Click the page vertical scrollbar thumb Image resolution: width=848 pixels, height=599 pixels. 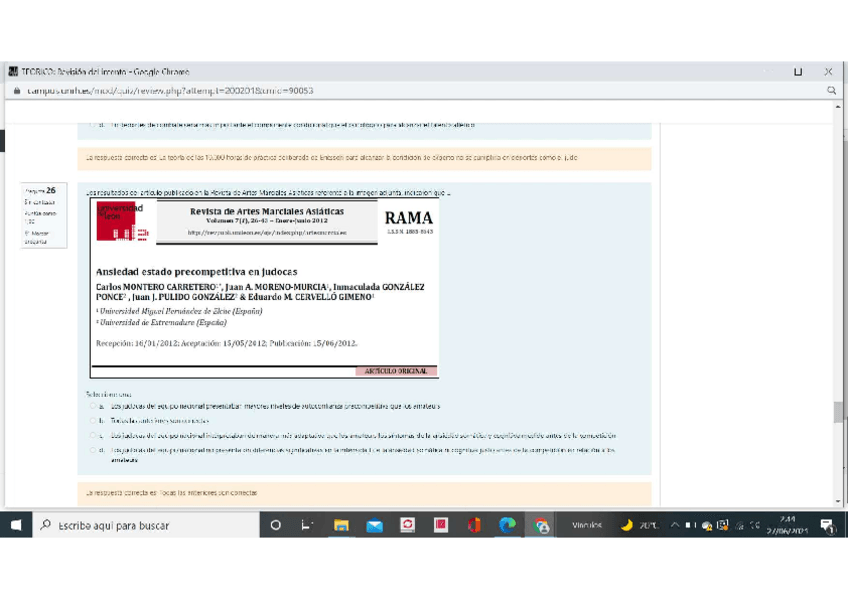click(x=838, y=412)
